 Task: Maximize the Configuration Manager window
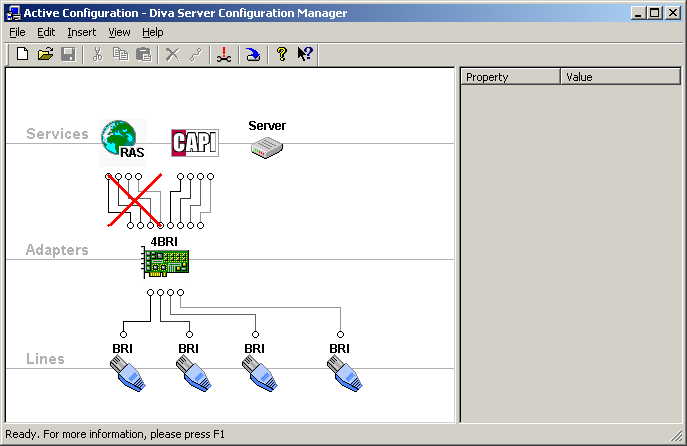(655, 13)
